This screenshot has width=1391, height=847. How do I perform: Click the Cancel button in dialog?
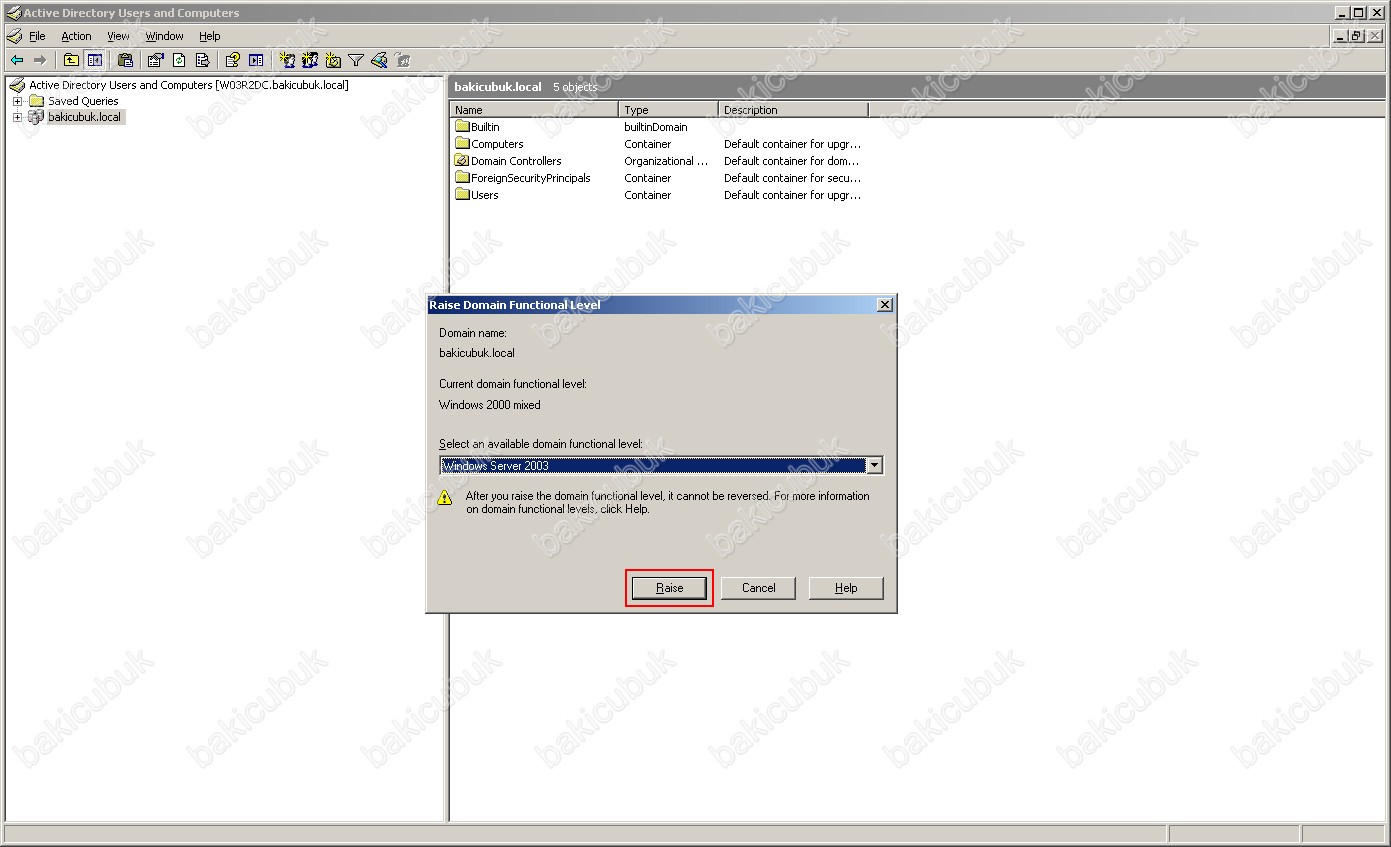758,588
